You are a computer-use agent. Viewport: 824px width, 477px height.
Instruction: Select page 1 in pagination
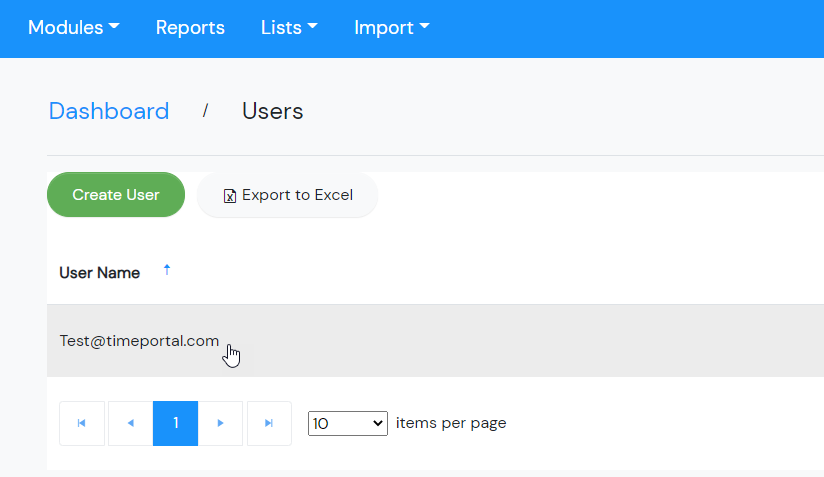pos(176,423)
